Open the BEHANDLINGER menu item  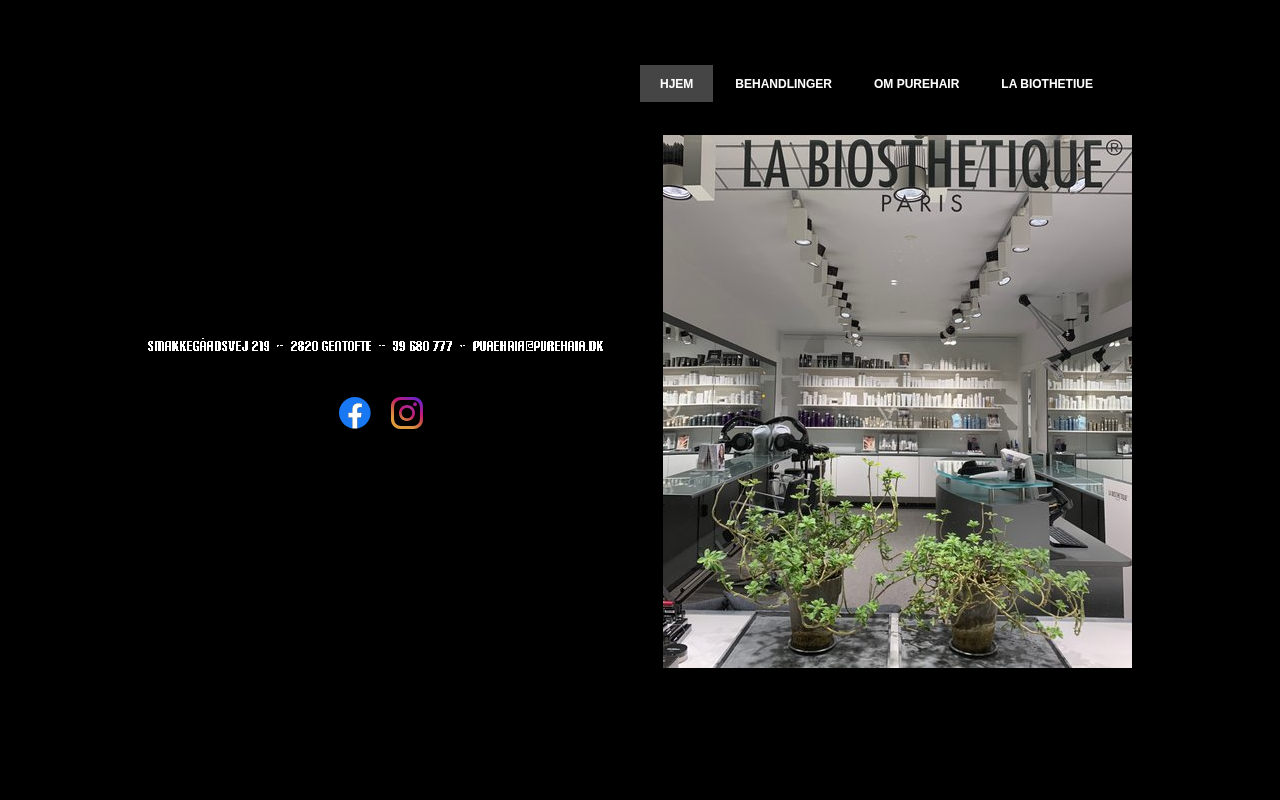(x=783, y=84)
